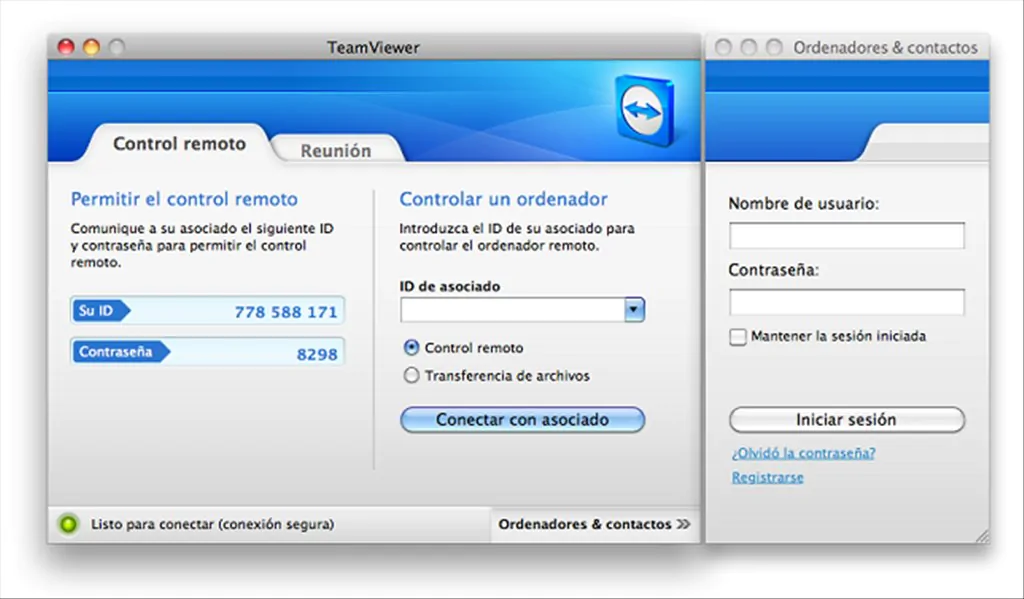1024x599 pixels.
Task: Toggle Ordenadores & contactos panel button
Action: click(x=594, y=524)
